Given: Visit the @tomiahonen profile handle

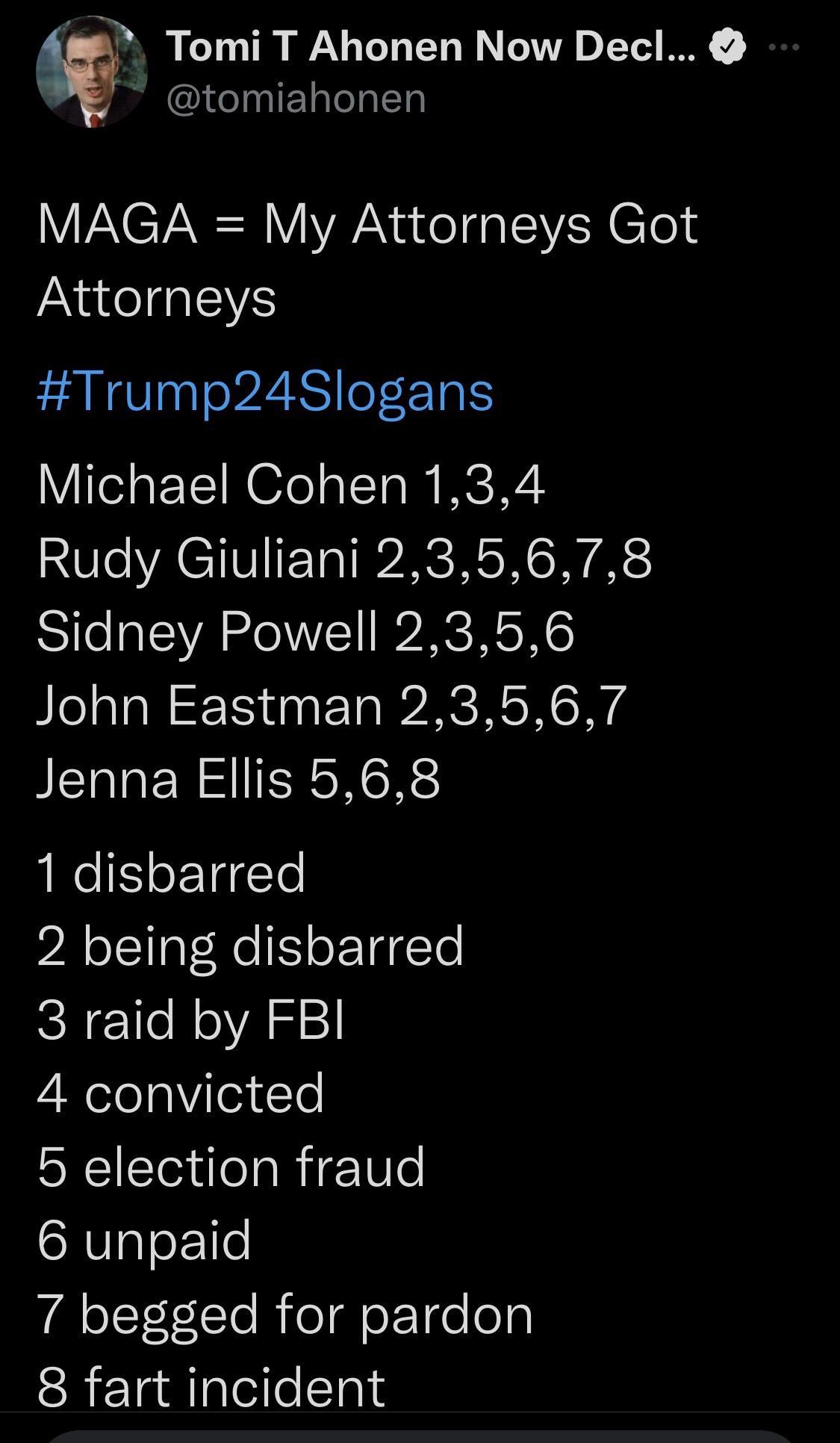Looking at the screenshot, I should point(295,96).
